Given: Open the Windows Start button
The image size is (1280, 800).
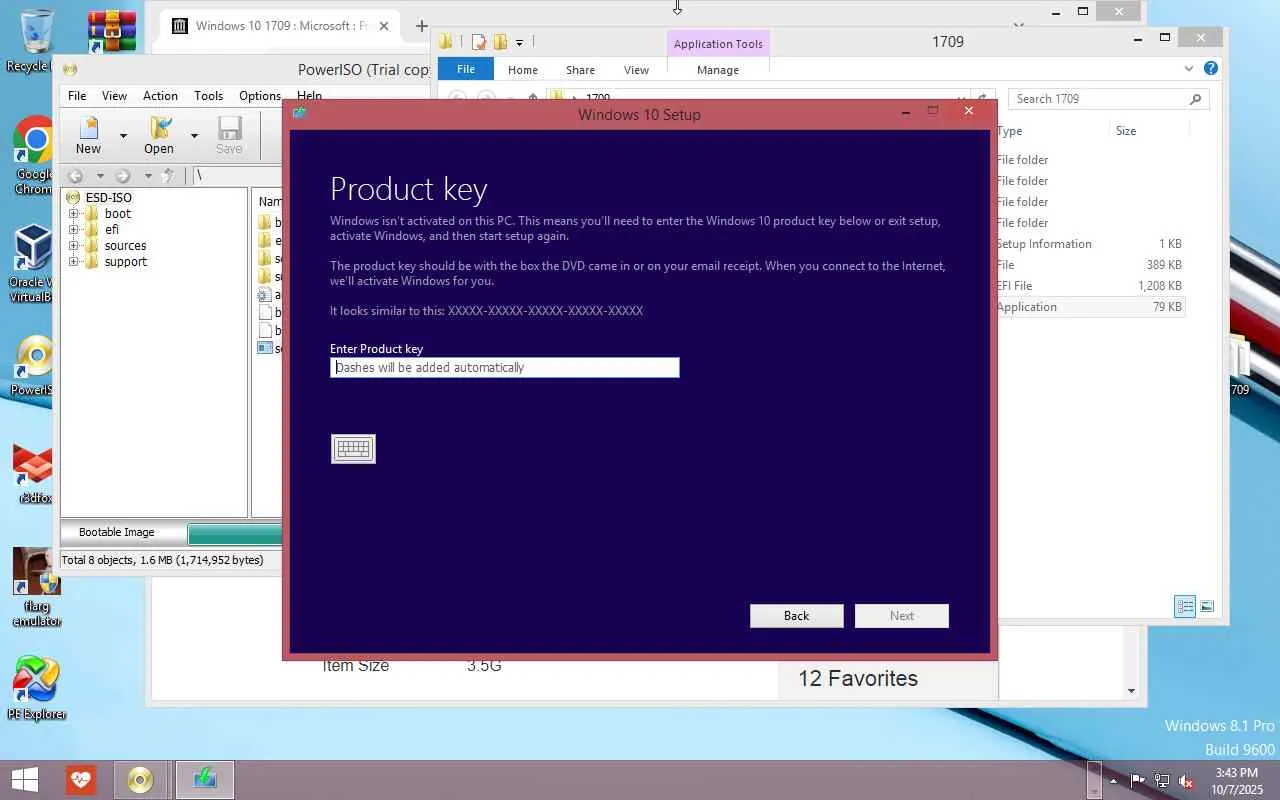Looking at the screenshot, I should (x=24, y=780).
